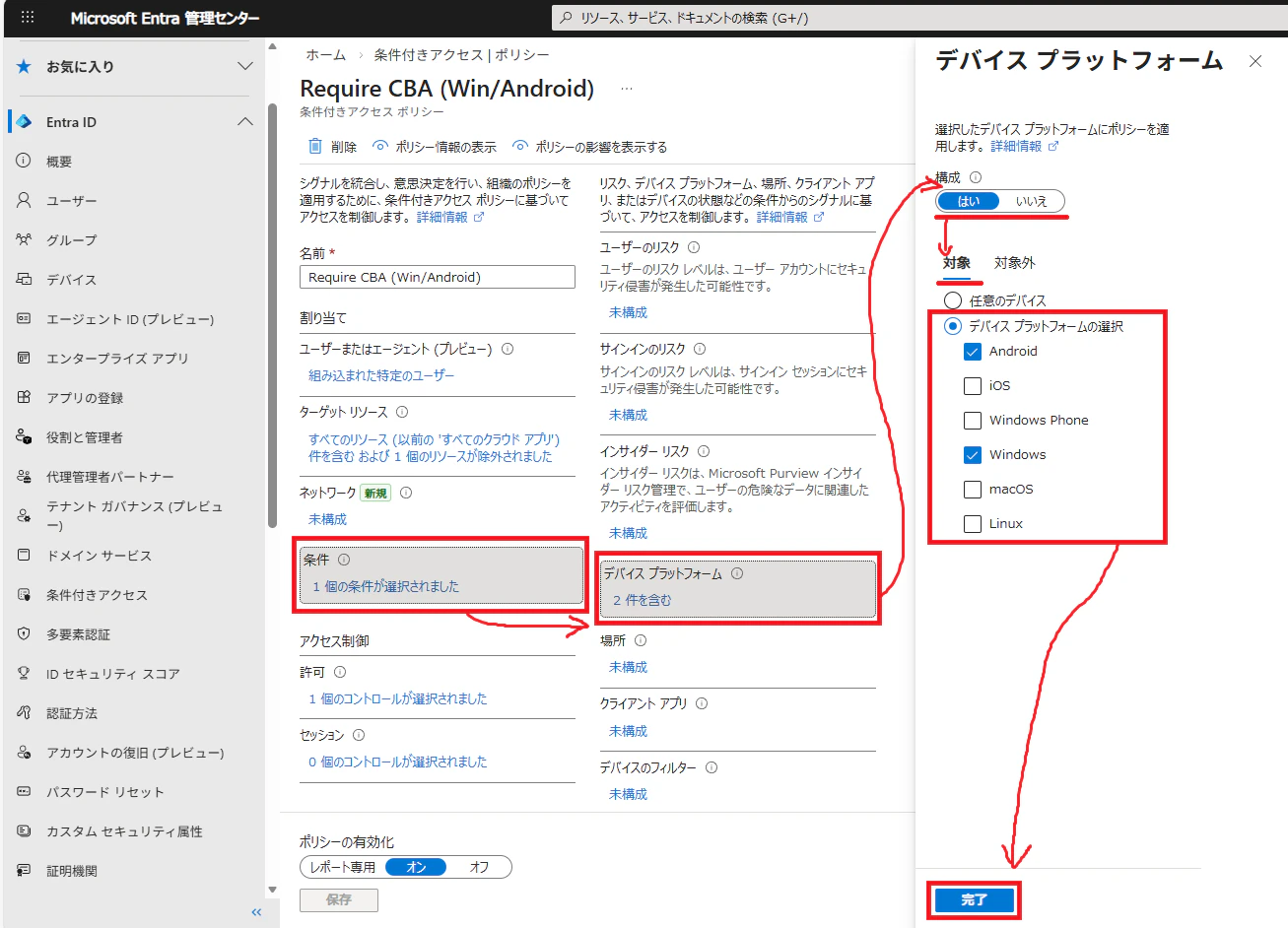Click the 完了 button

pyautogui.click(x=974, y=899)
